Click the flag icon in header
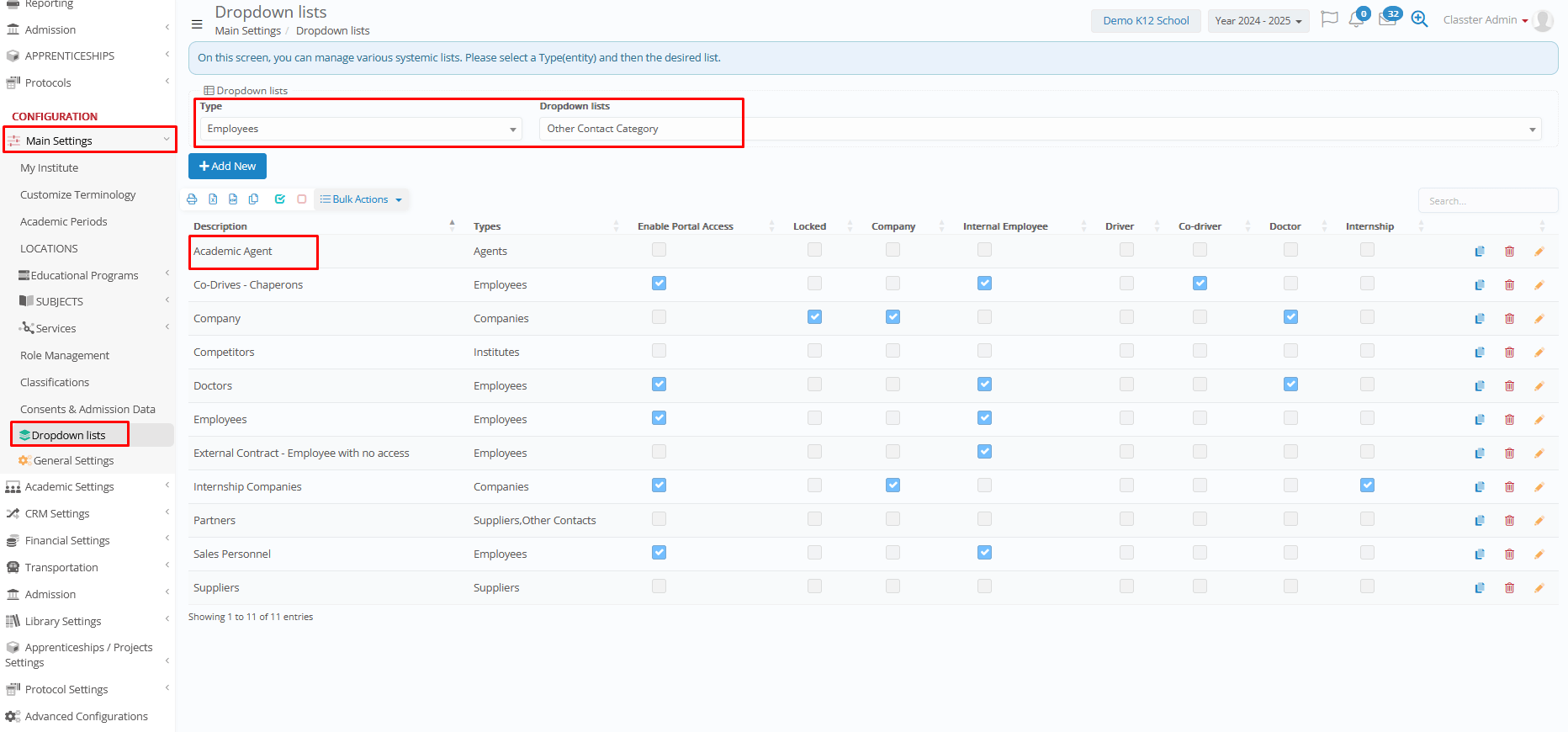Viewport: 1568px width, 732px height. click(x=1329, y=19)
